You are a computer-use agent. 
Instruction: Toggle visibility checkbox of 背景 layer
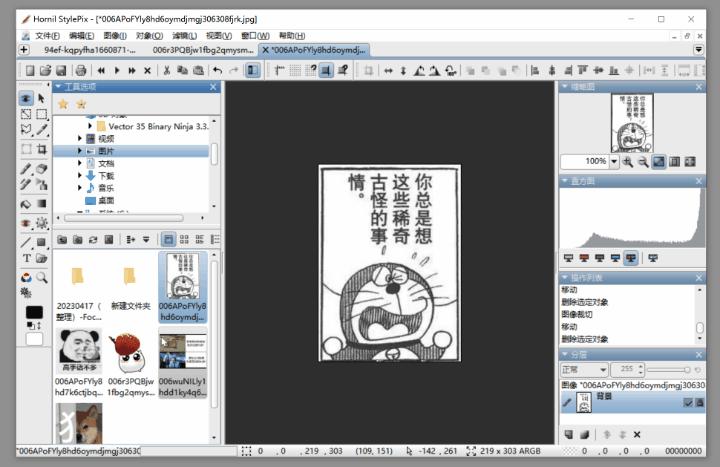[x=686, y=403]
